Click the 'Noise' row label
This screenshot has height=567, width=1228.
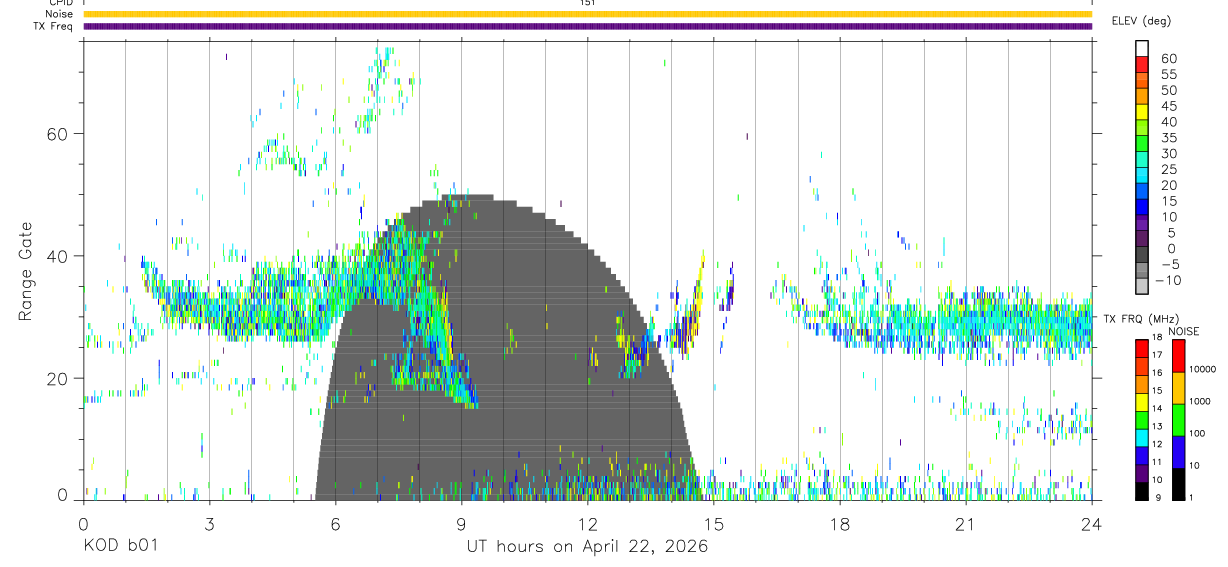pyautogui.click(x=59, y=14)
